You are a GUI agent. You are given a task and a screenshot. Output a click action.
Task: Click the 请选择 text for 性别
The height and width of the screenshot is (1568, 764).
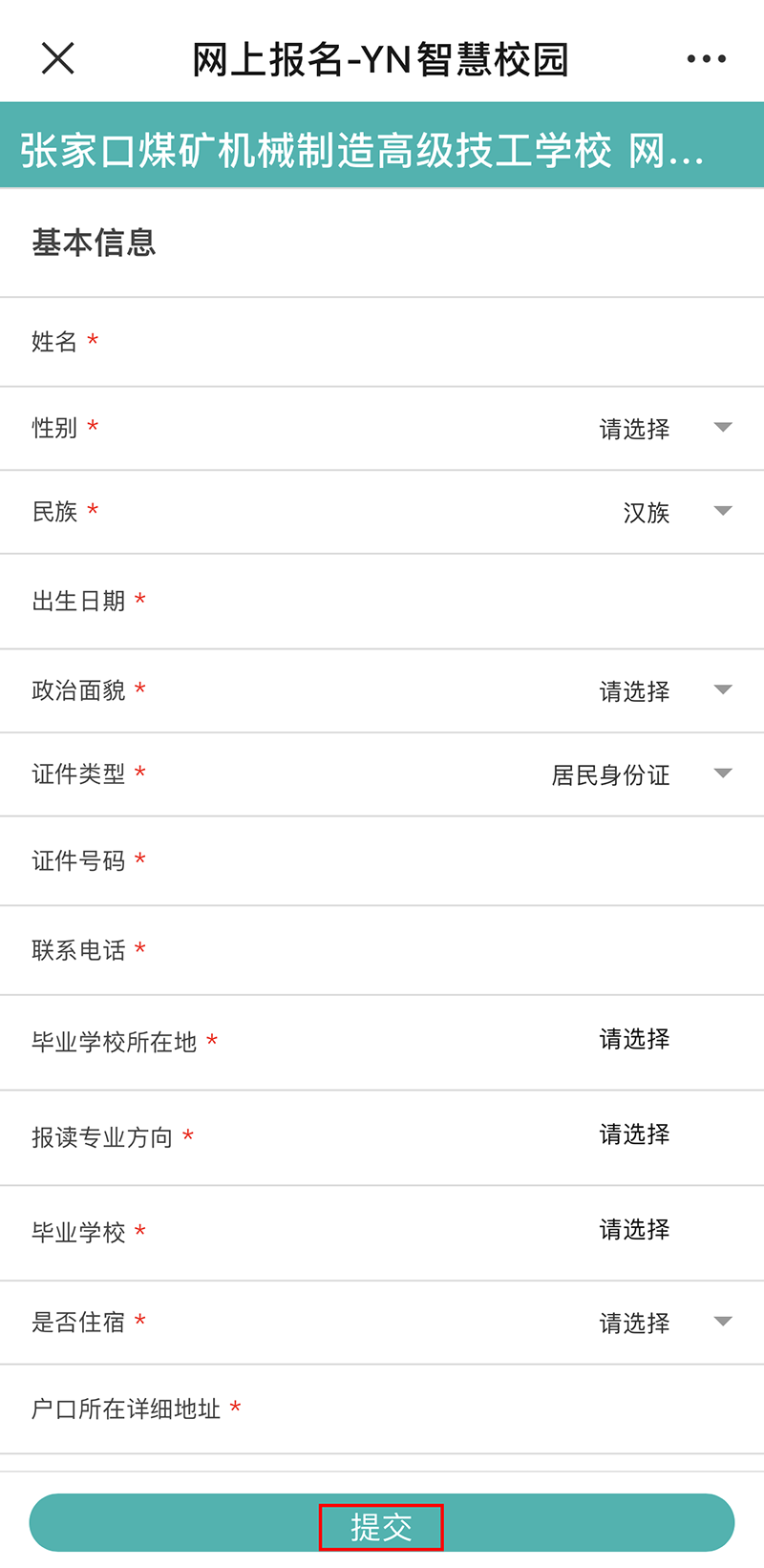click(634, 429)
